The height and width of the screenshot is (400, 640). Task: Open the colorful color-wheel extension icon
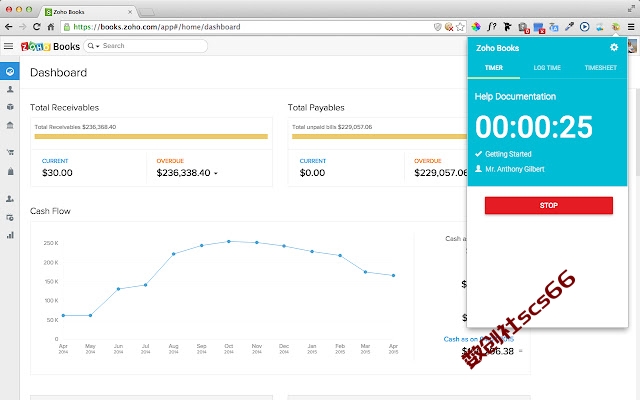pyautogui.click(x=476, y=27)
